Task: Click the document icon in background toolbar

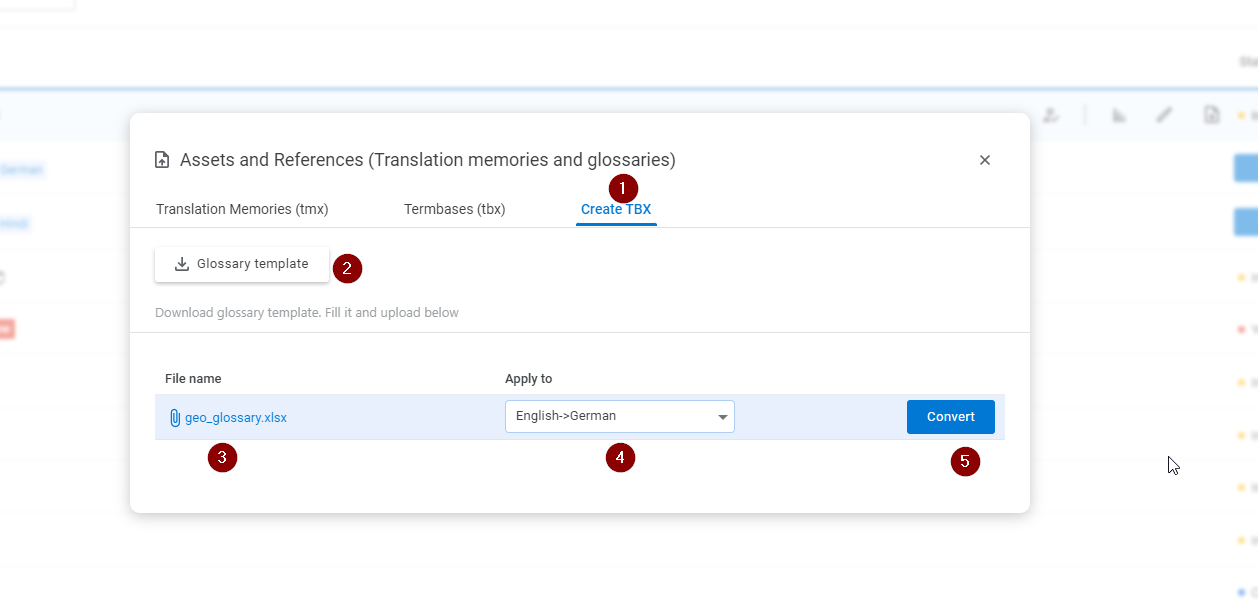Action: tap(1211, 115)
